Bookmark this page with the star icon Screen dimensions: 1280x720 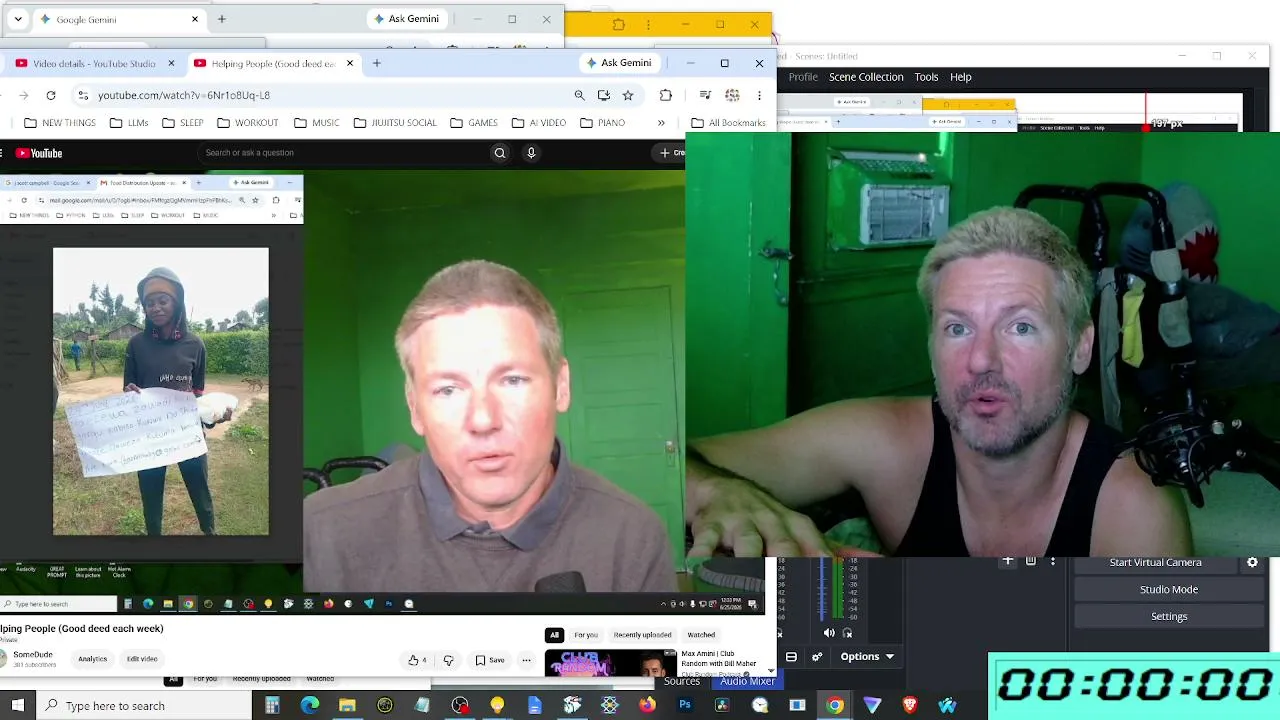tap(628, 95)
